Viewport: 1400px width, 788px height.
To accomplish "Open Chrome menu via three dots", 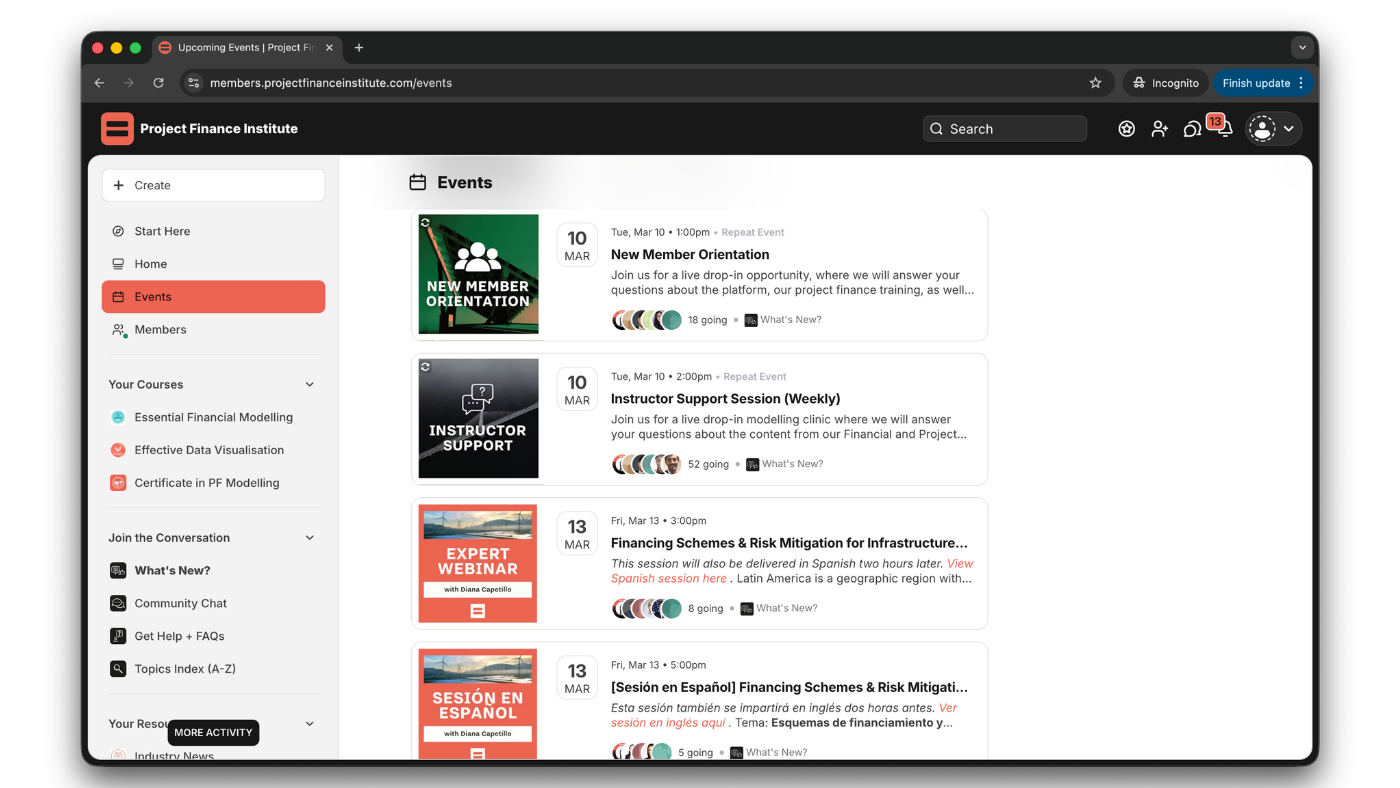I will coord(1301,83).
